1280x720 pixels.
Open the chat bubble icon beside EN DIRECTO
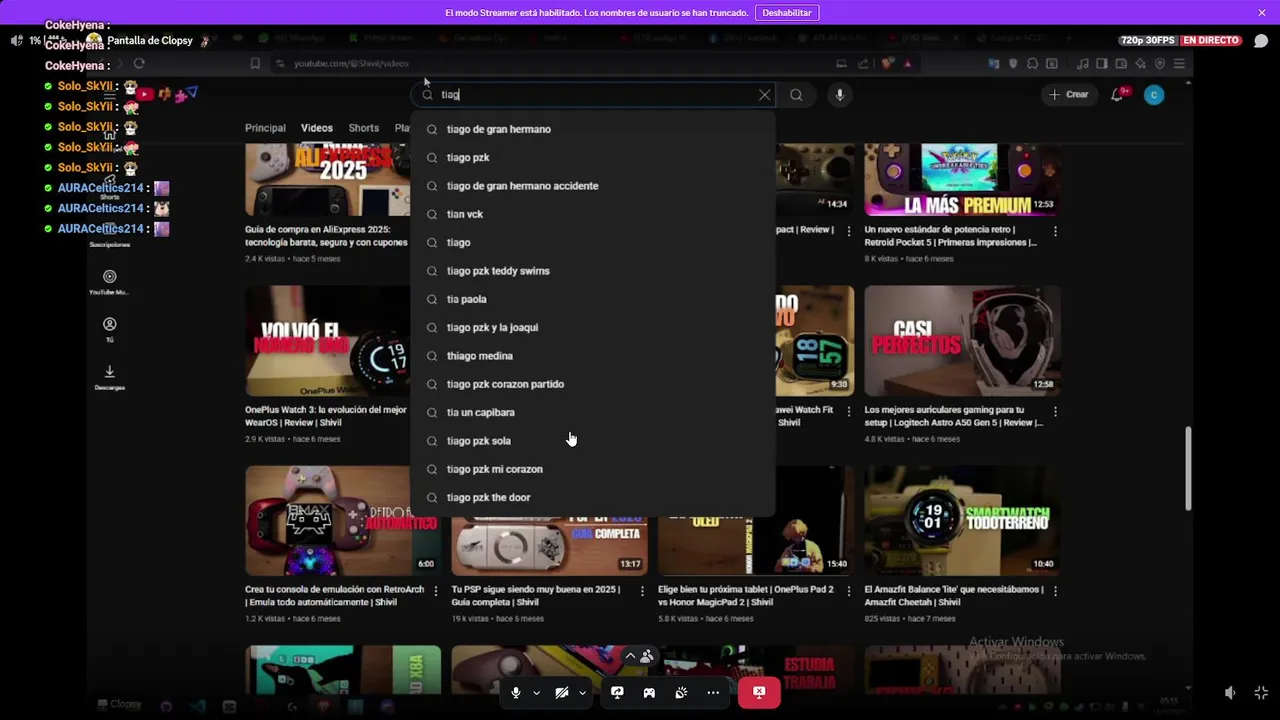pos(1260,41)
